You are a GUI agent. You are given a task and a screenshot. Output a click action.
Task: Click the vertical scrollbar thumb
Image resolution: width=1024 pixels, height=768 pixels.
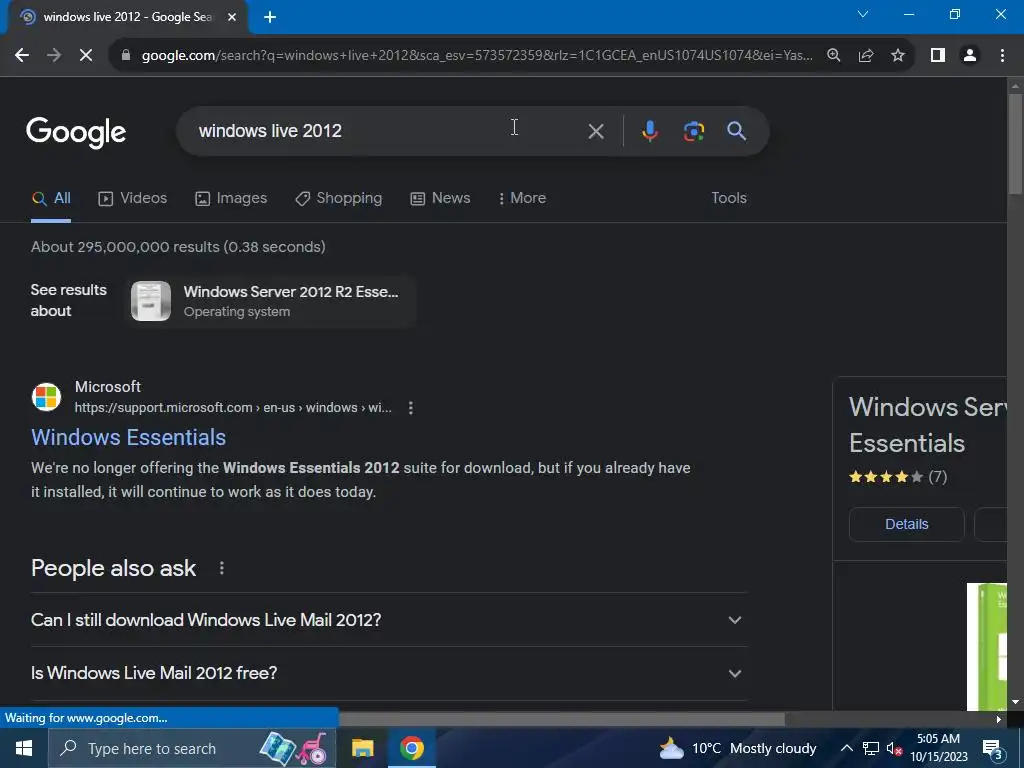pyautogui.click(x=1015, y=144)
